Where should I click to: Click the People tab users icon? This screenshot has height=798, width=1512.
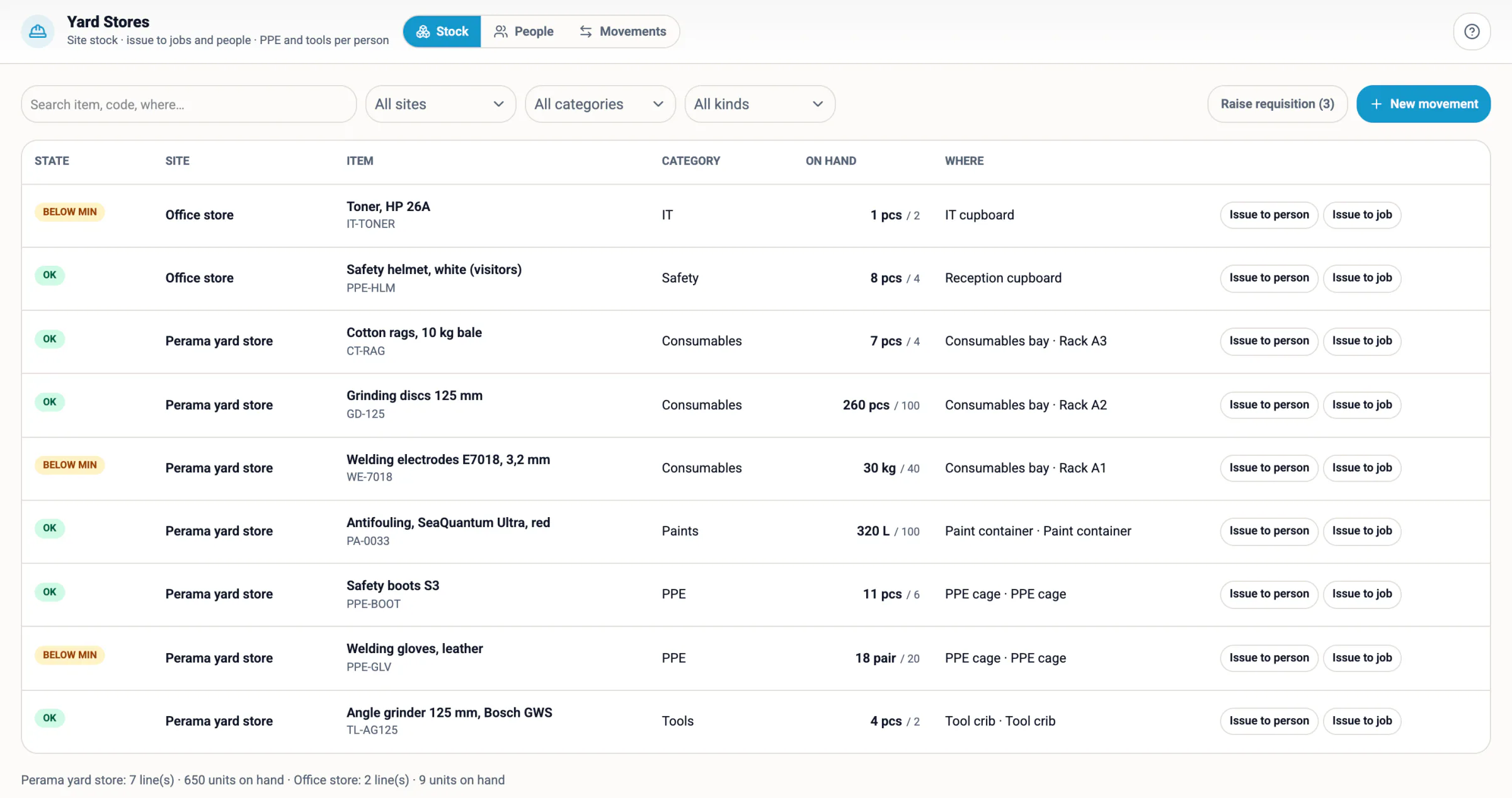tap(501, 31)
